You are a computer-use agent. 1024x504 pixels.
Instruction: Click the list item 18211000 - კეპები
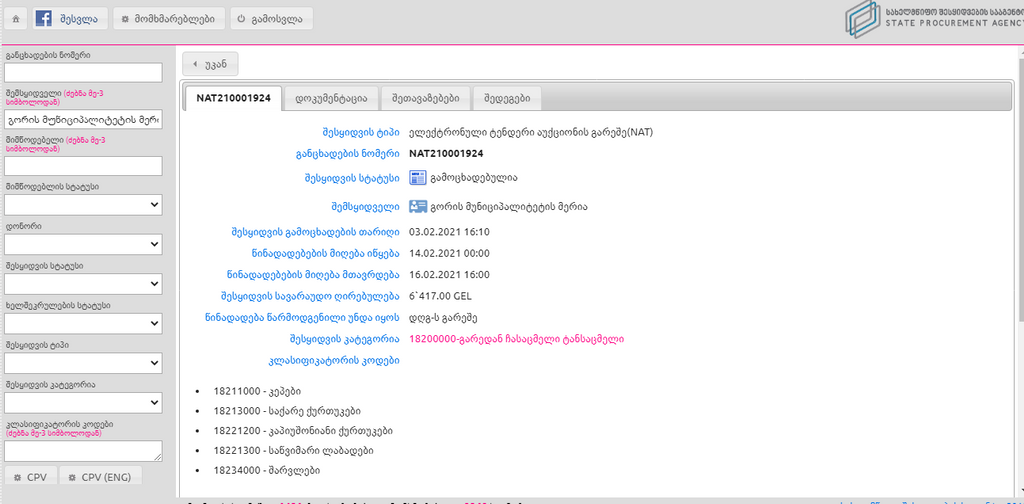tap(257, 391)
